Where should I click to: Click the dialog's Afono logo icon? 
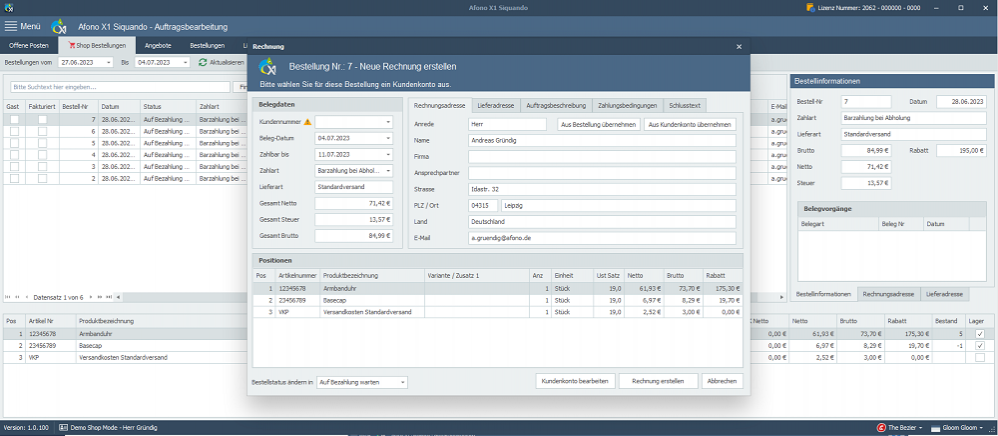click(269, 66)
